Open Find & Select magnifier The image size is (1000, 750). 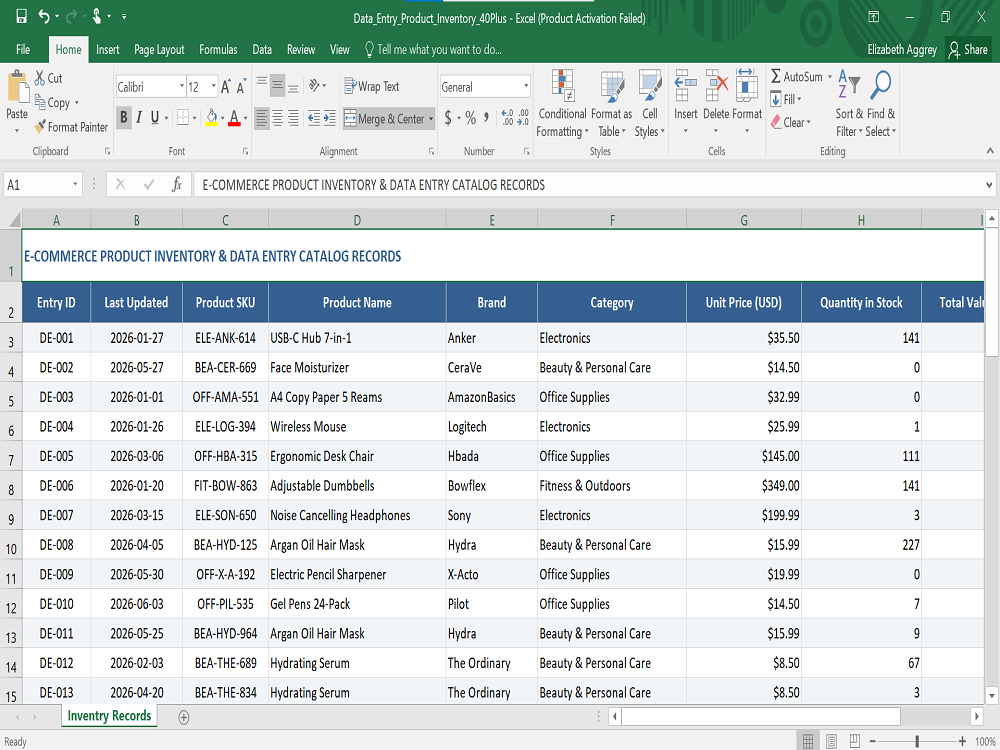[881, 85]
